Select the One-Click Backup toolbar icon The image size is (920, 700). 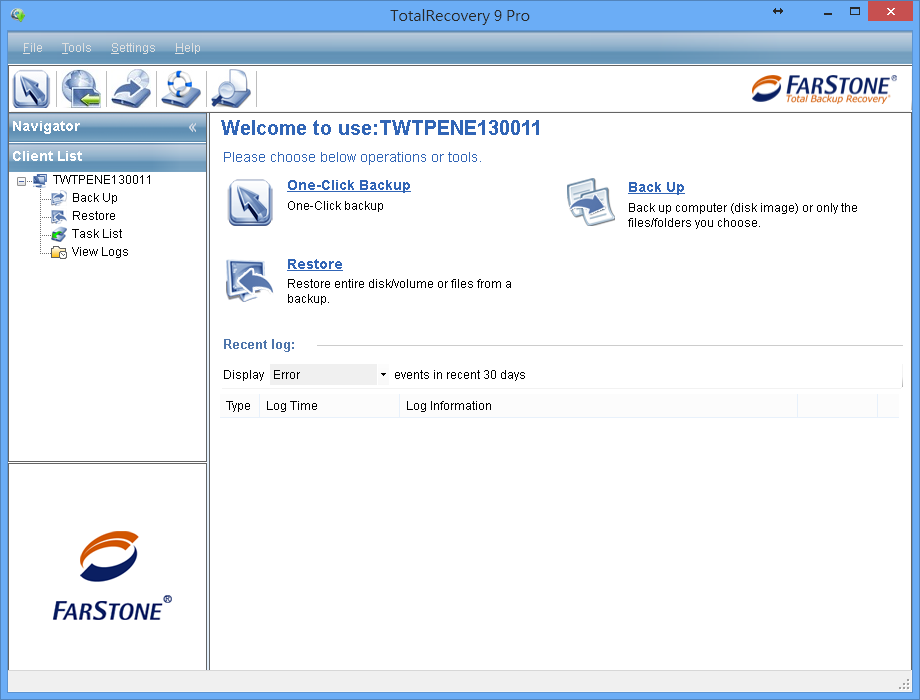tap(30, 88)
